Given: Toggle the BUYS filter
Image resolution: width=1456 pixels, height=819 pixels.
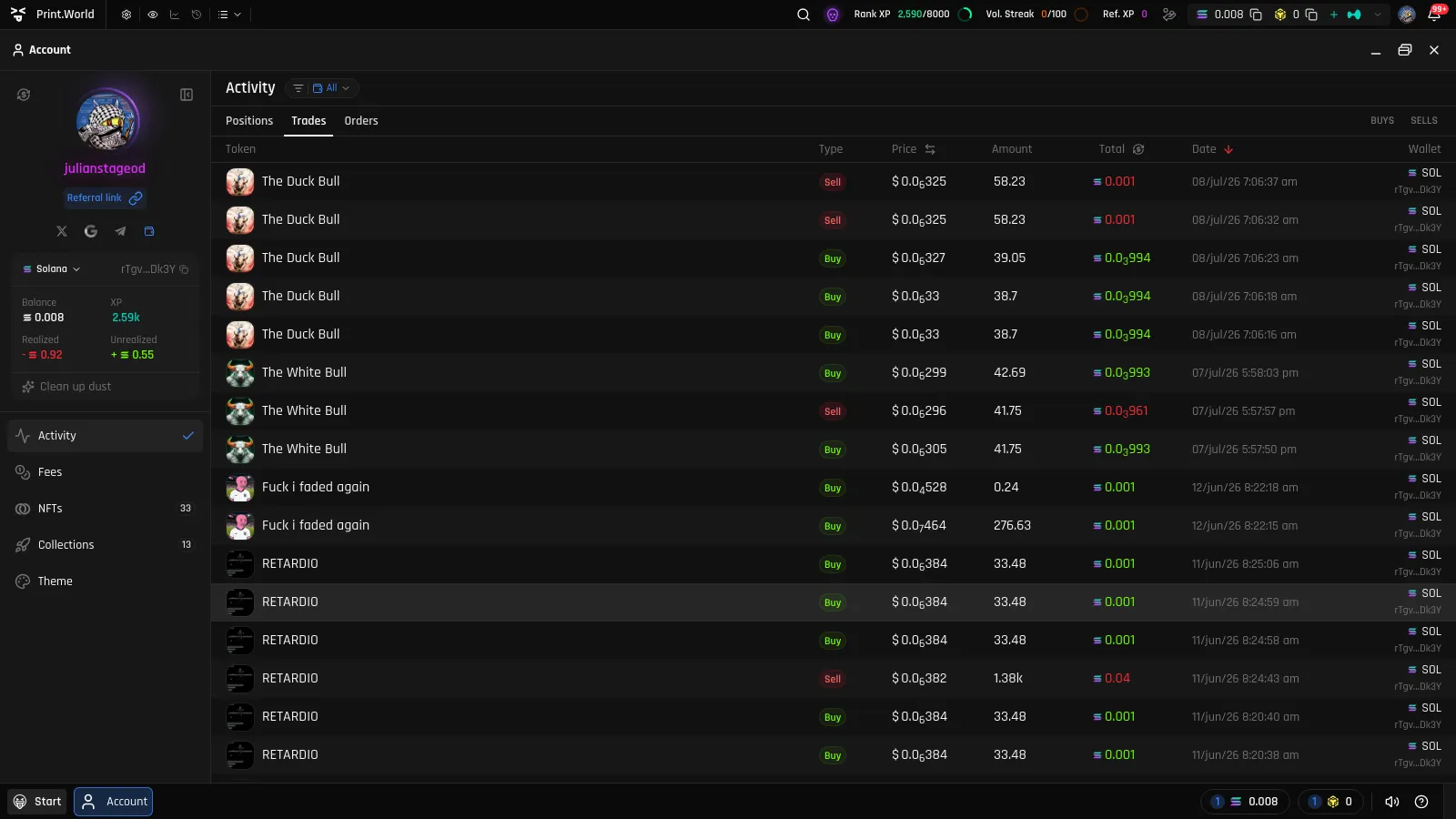Looking at the screenshot, I should coord(1382,121).
